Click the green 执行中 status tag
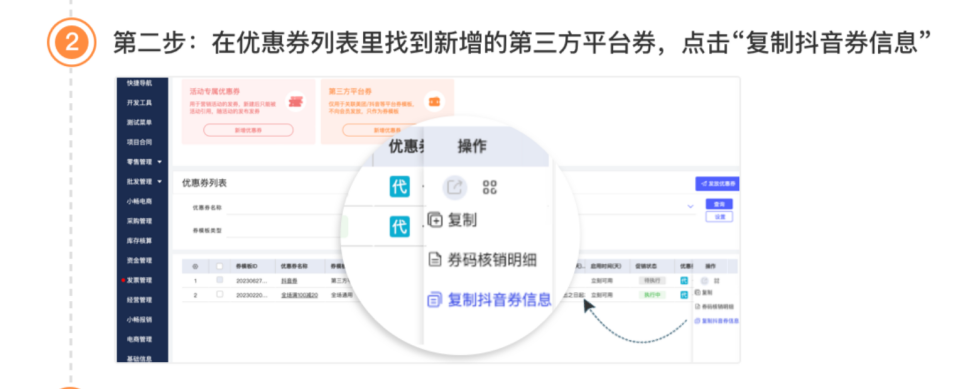 (652, 295)
